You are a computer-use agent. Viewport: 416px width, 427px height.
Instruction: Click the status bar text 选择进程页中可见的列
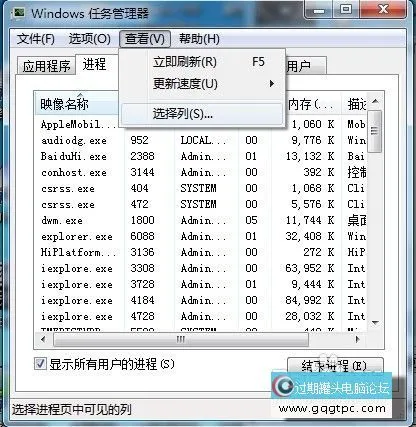pos(72,410)
